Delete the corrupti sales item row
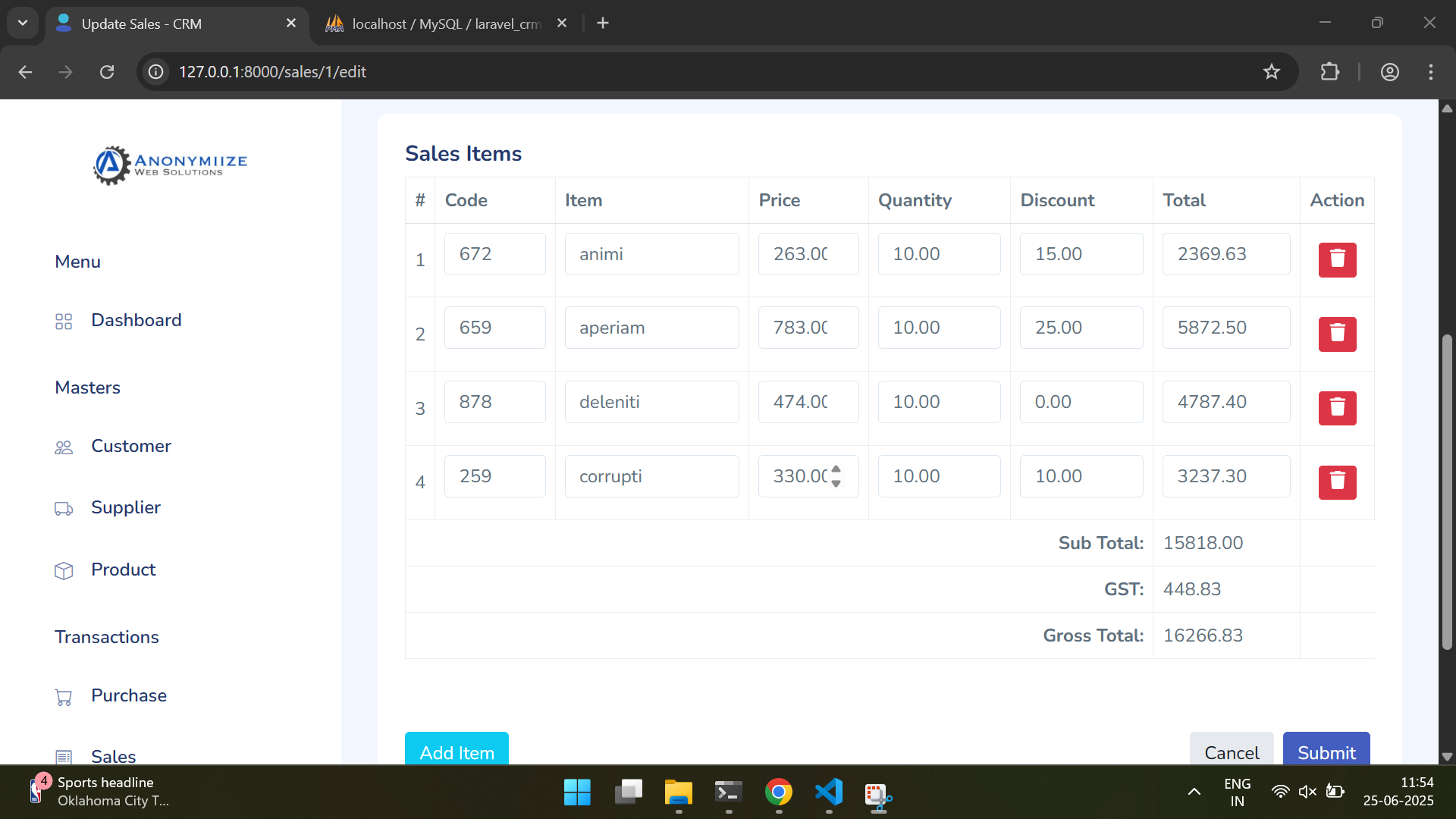 pos(1337,482)
